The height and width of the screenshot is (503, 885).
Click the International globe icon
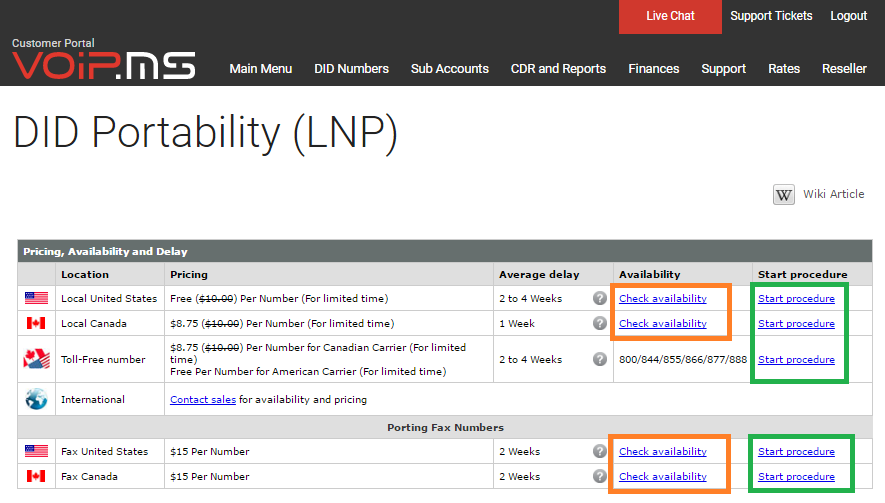click(36, 399)
